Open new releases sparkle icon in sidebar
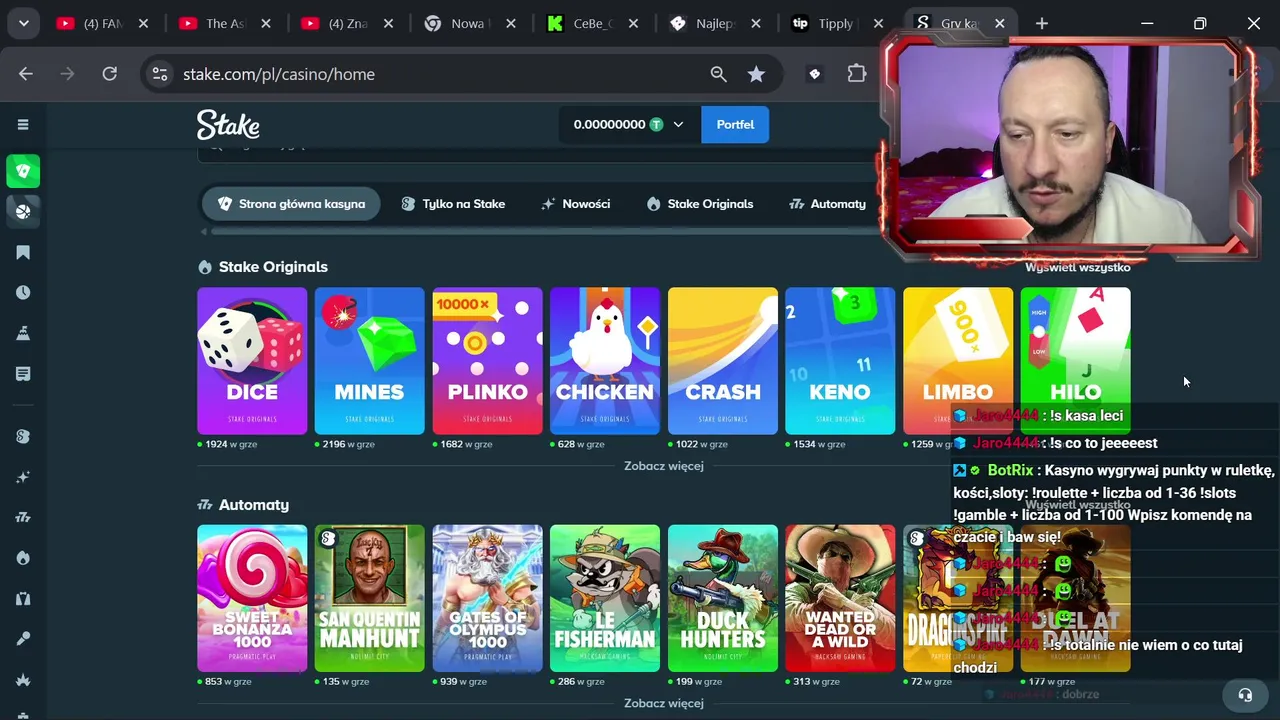The image size is (1280, 720). pyautogui.click(x=23, y=477)
